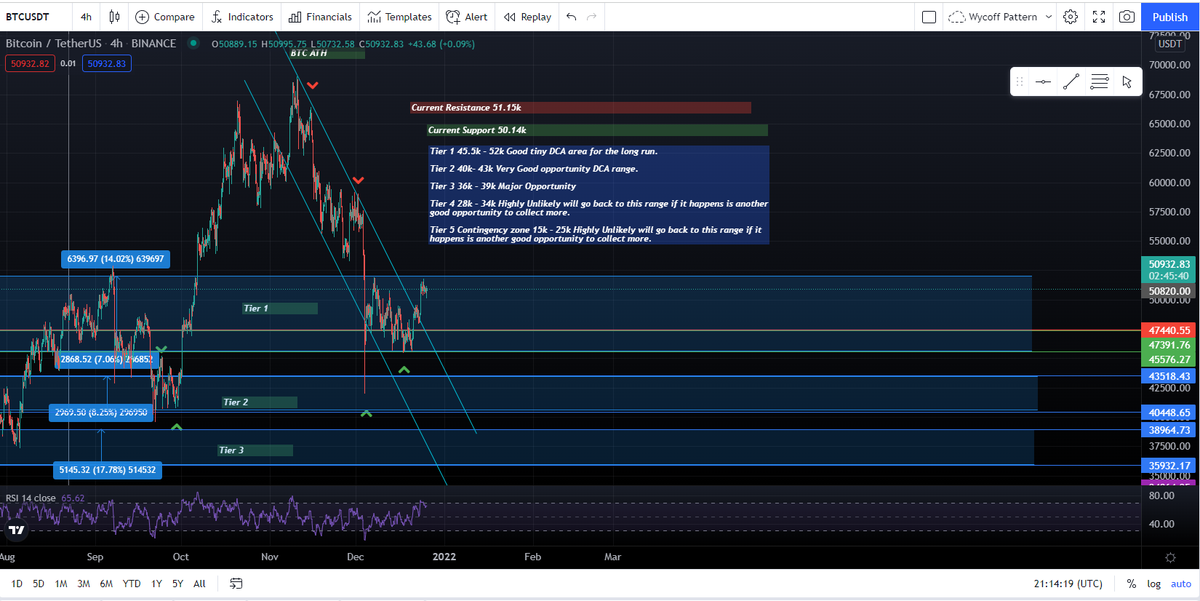The height and width of the screenshot is (601, 1200).
Task: Click the 47440.55 red price axis label
Action: pos(1169,329)
